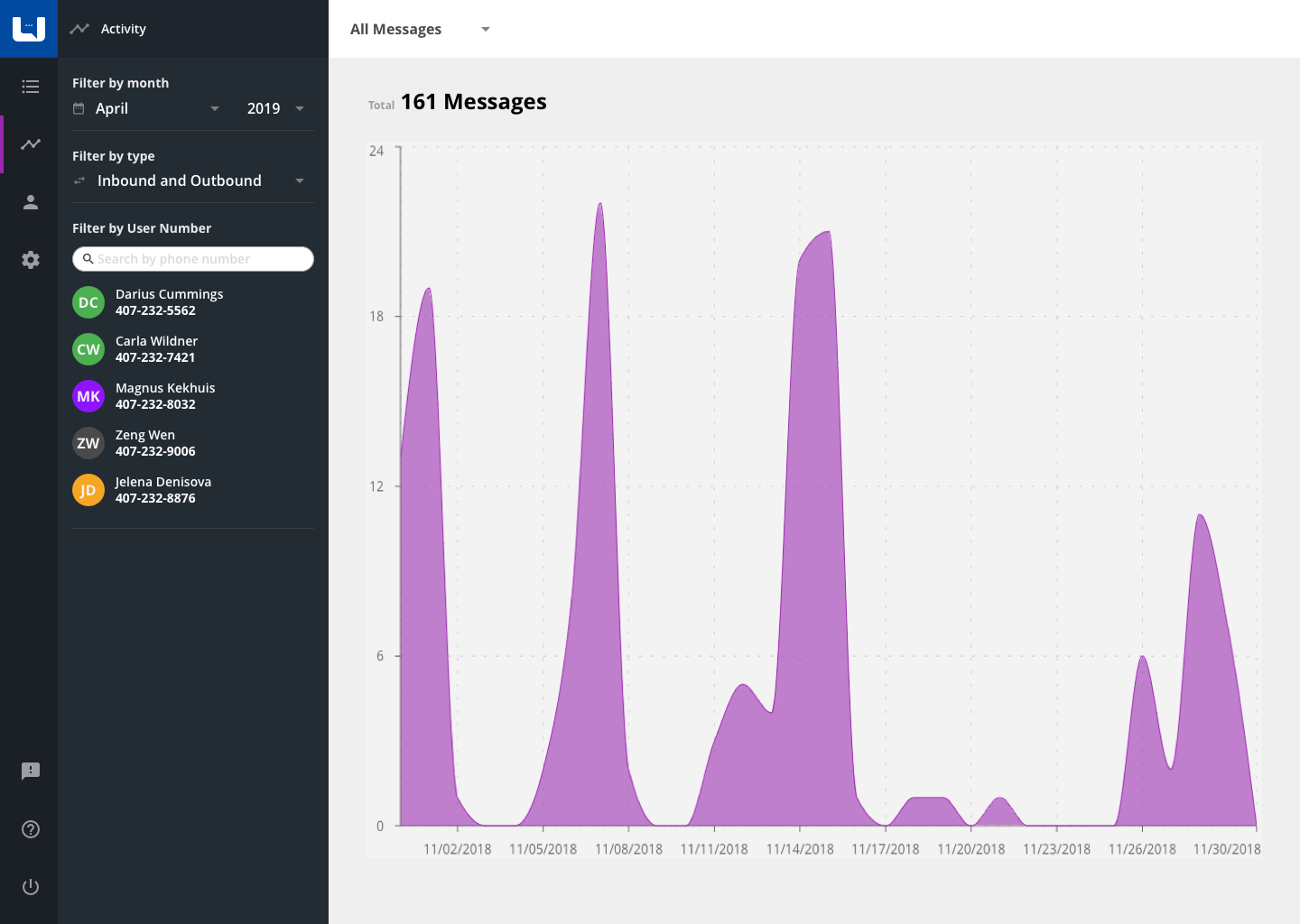1300x924 pixels.
Task: Click the chart peak near 11/07/2018
Action: [x=599, y=206]
